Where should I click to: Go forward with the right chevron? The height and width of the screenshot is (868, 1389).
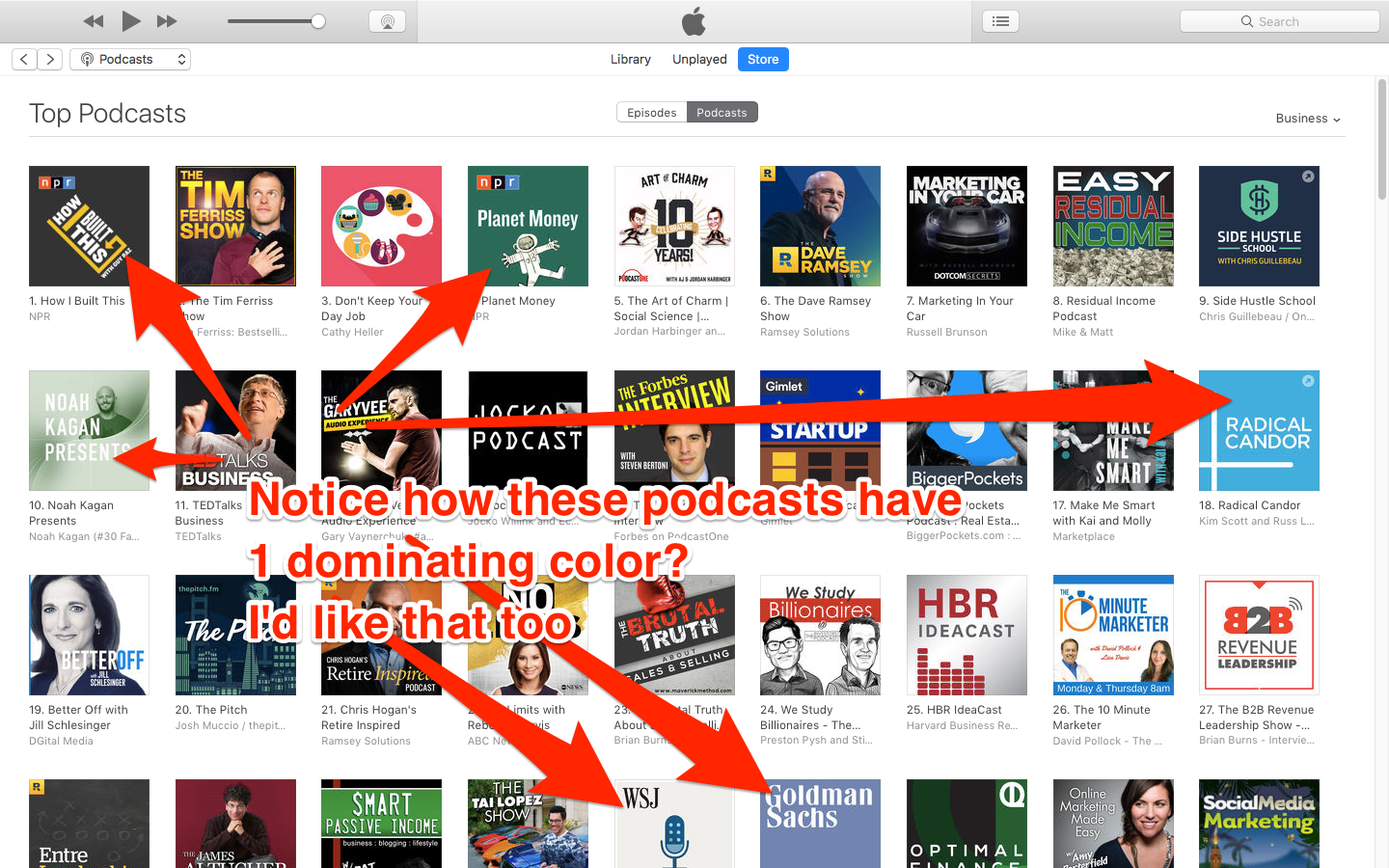(x=50, y=60)
